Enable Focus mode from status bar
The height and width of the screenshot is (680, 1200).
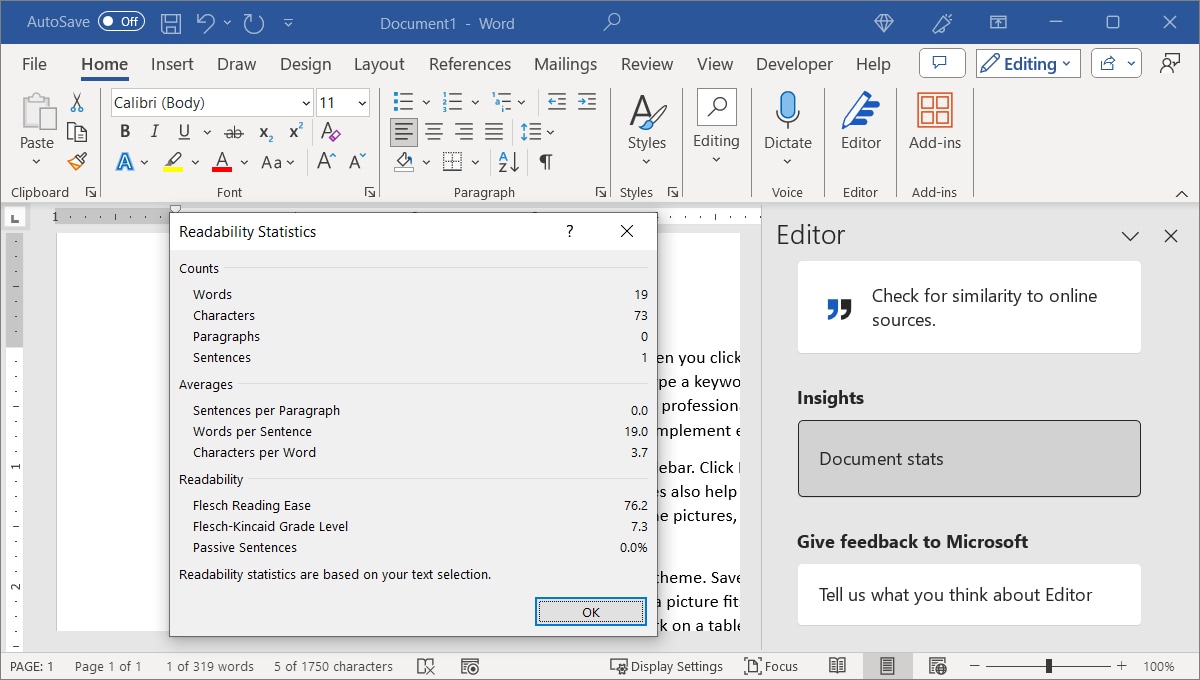tap(772, 666)
